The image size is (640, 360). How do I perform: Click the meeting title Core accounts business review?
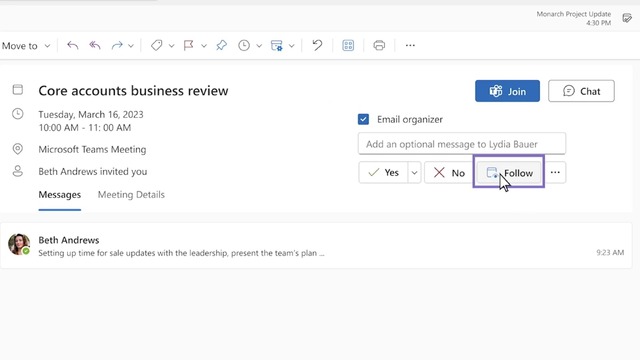tap(133, 91)
